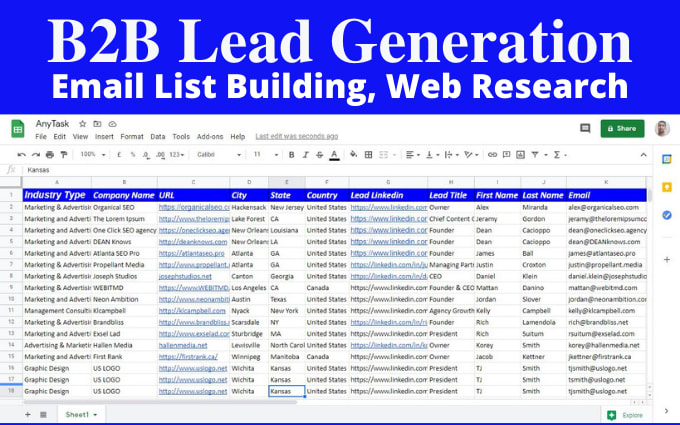The width and height of the screenshot is (680, 425).
Task: Open Google Calendar in side panel
Action: (x=667, y=160)
